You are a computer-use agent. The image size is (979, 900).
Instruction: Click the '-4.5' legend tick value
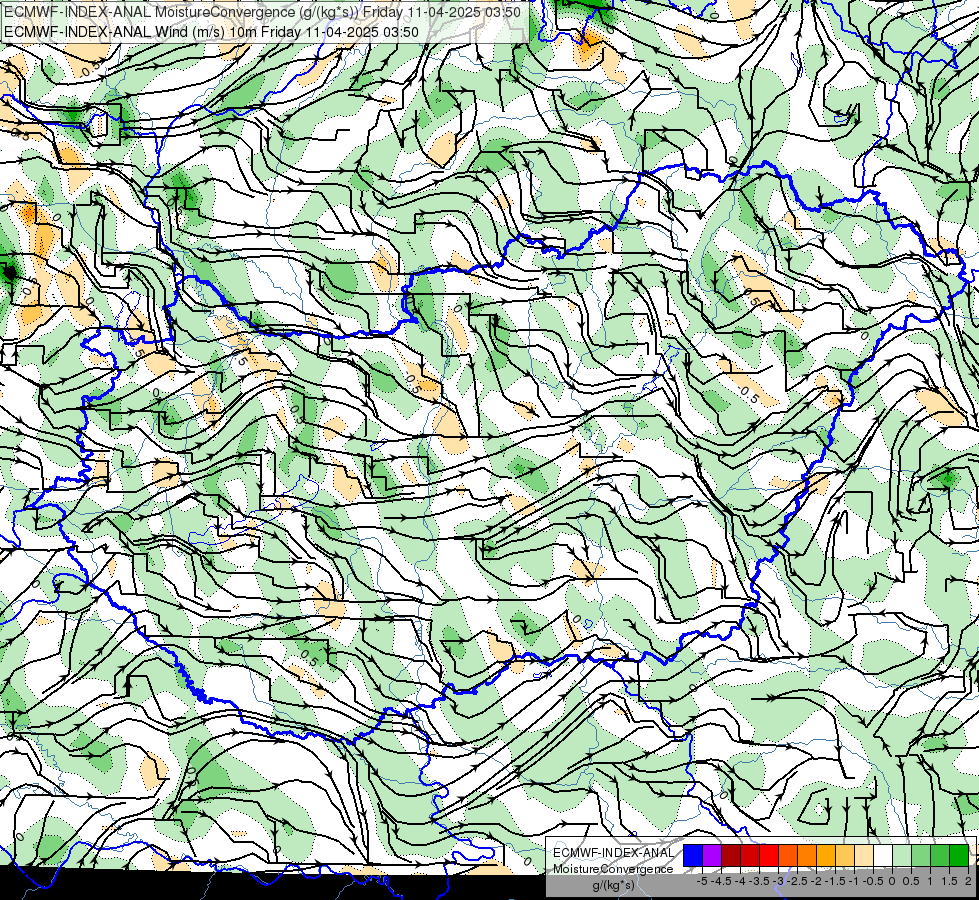[721, 881]
